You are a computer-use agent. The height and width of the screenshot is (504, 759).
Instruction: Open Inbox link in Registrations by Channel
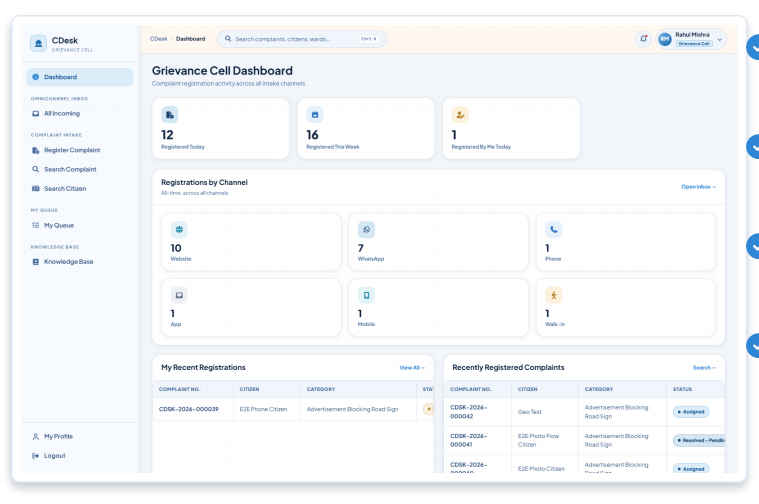point(698,187)
